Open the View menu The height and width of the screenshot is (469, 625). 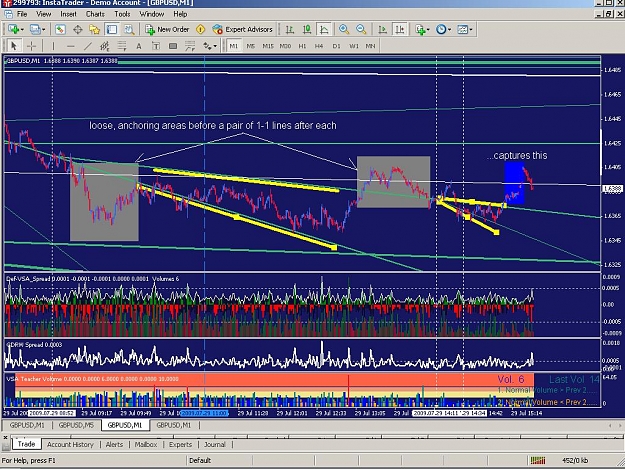43,14
